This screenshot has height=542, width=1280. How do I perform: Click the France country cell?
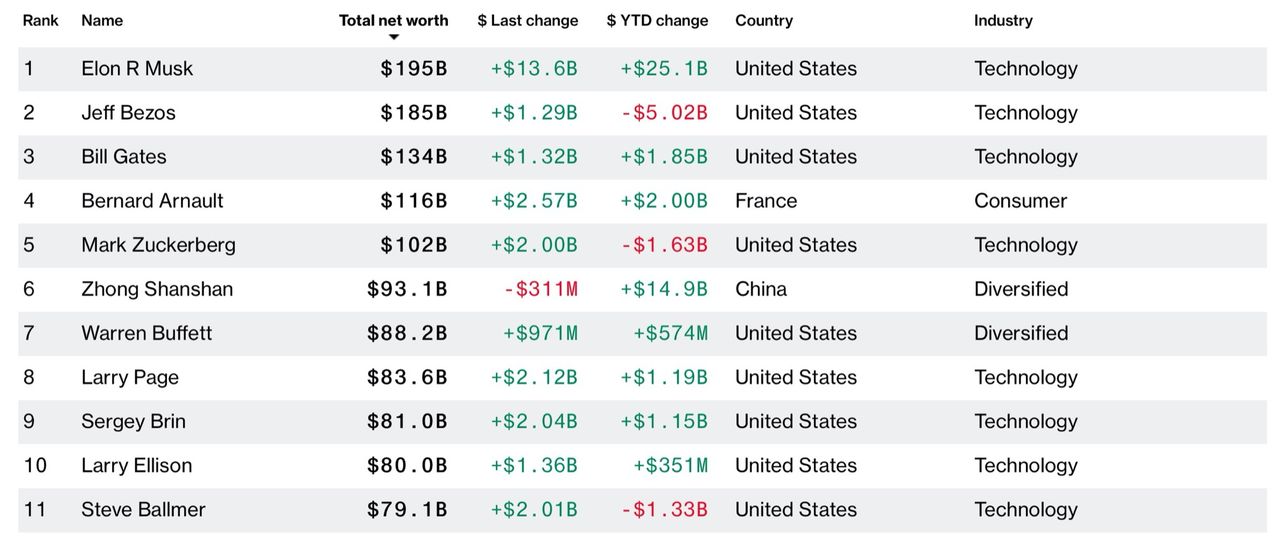[x=766, y=201]
